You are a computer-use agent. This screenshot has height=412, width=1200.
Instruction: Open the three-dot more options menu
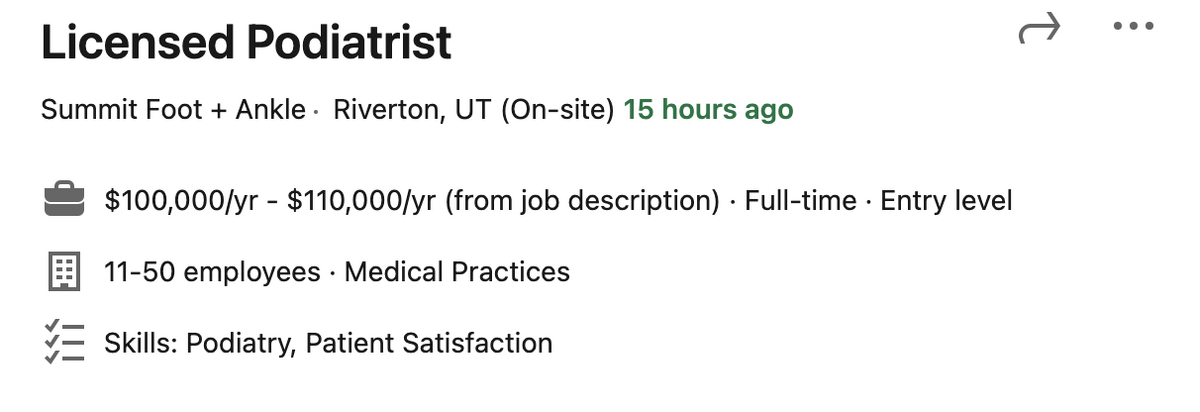coord(1133,27)
